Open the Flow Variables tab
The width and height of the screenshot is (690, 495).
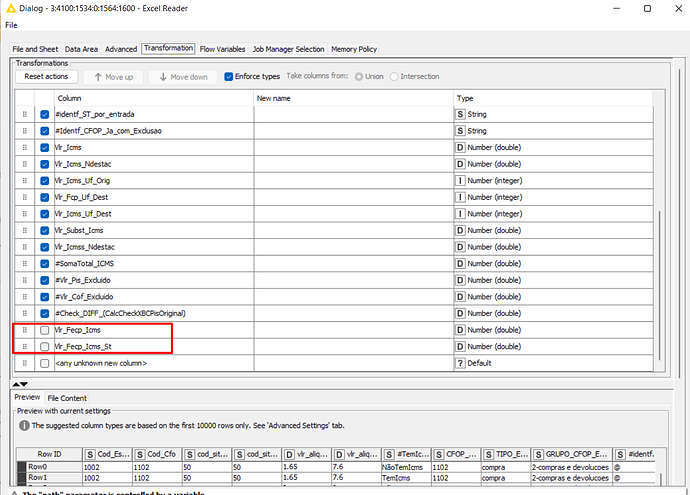point(222,49)
